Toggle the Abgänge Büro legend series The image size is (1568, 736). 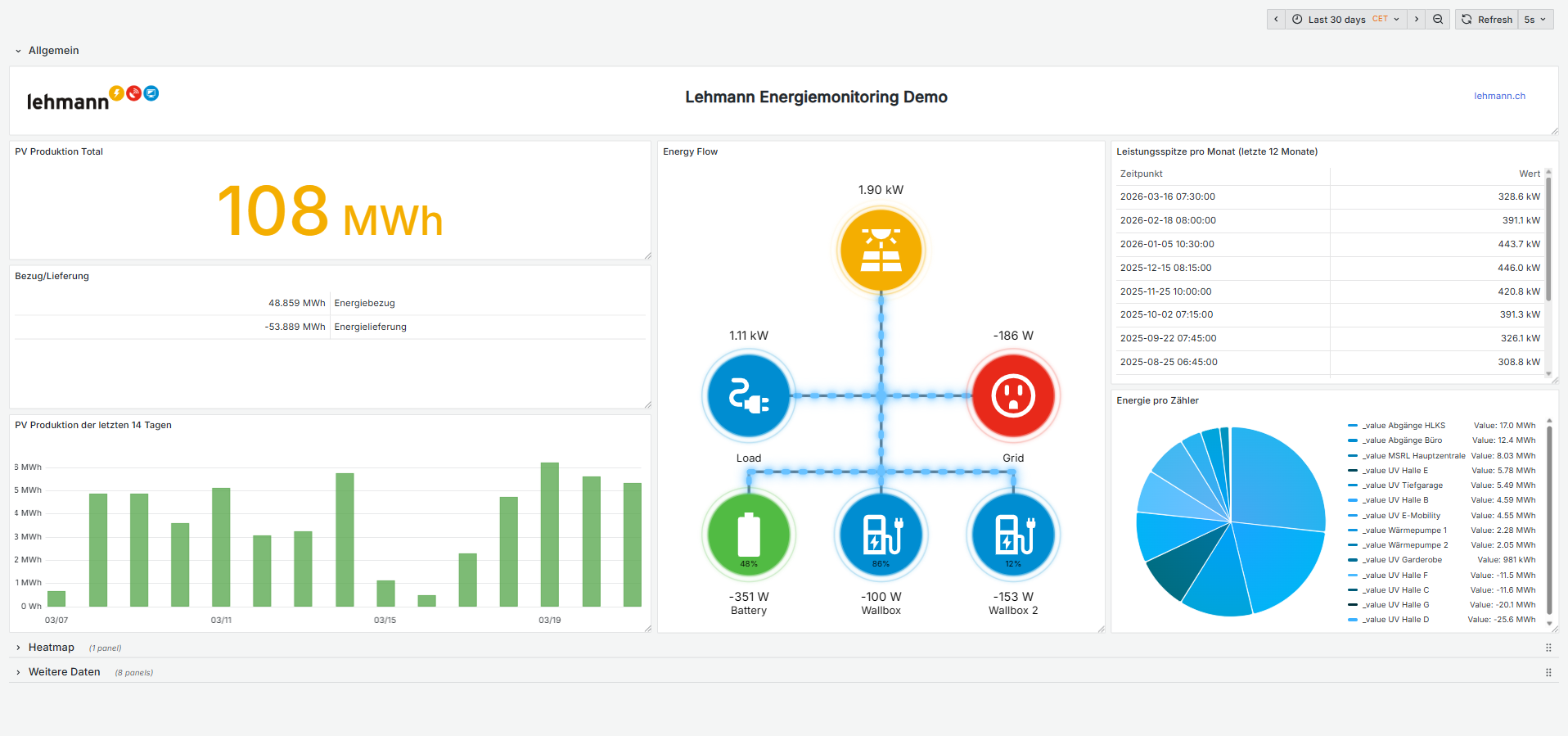(1402, 440)
